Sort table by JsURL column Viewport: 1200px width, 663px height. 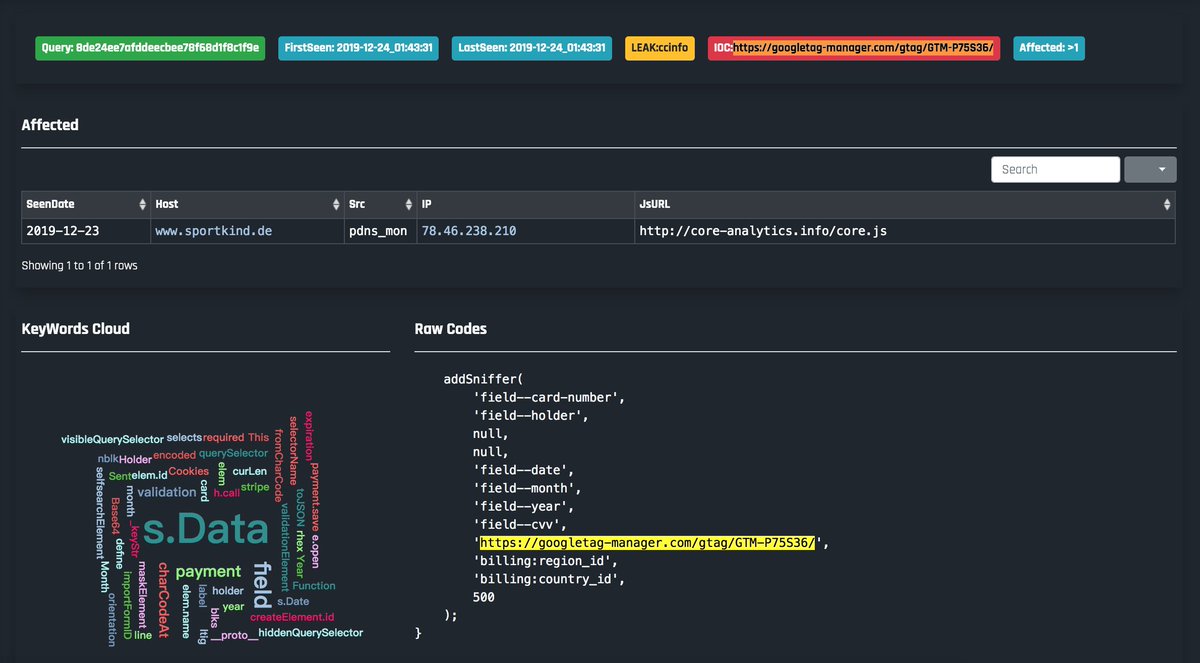pyautogui.click(x=904, y=204)
